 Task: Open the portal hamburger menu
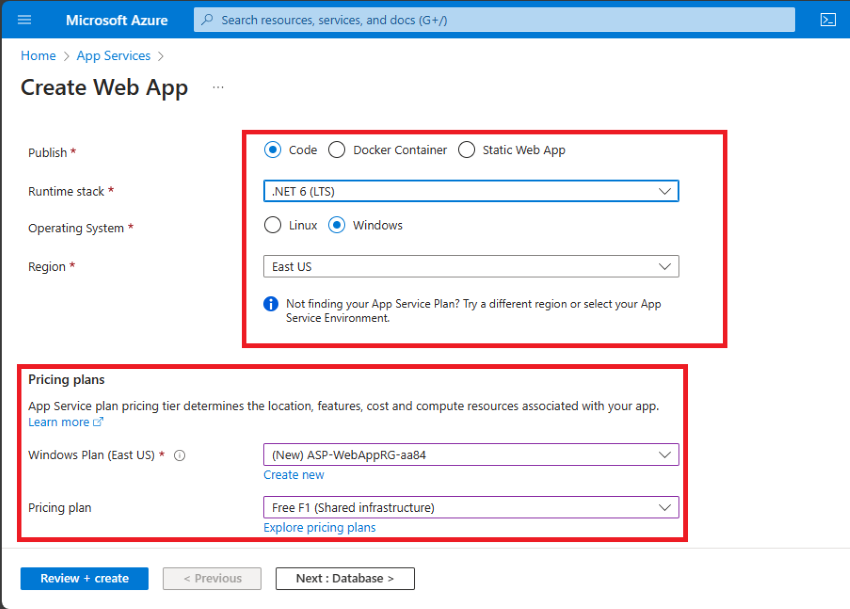(24, 19)
